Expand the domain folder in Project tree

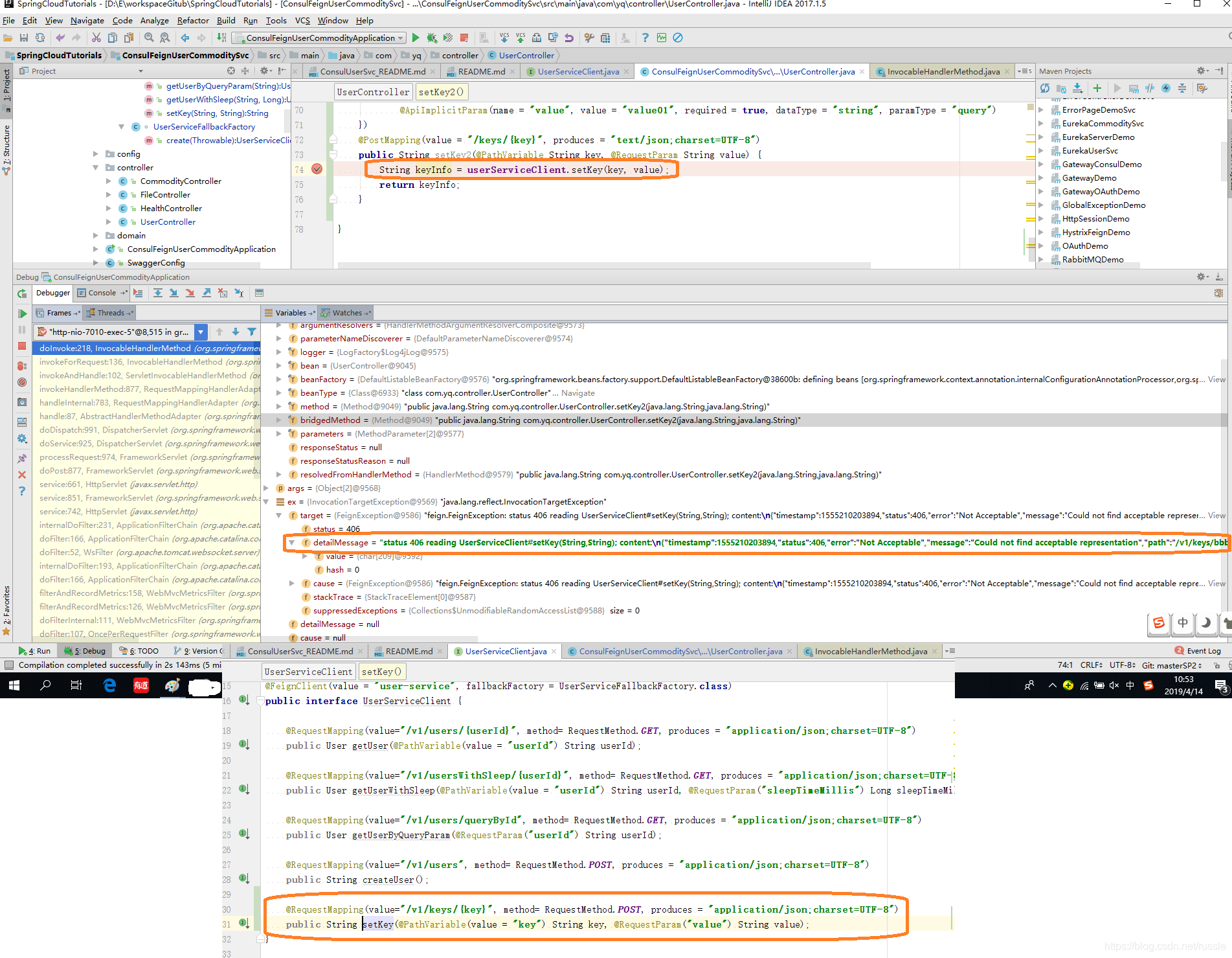[x=96, y=236]
